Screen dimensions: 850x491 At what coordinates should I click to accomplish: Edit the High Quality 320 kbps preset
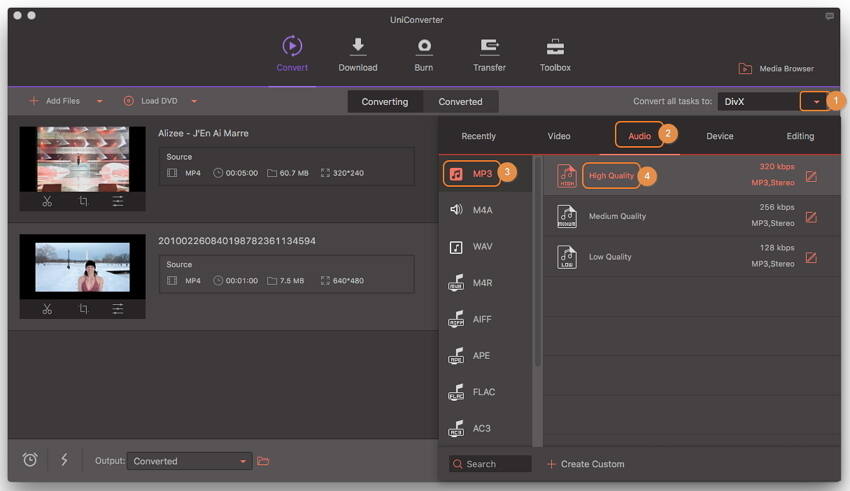(811, 177)
